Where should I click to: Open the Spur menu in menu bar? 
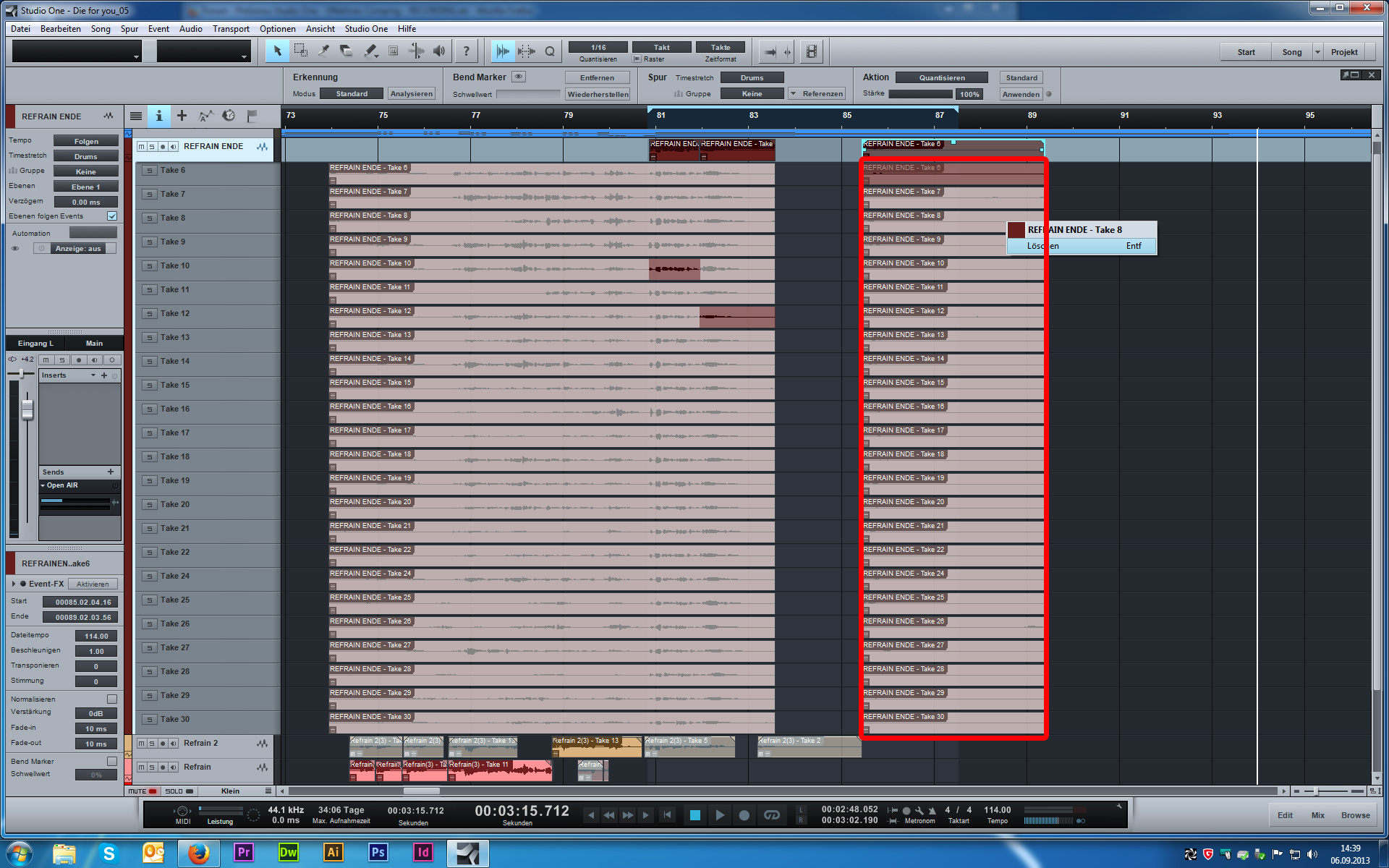(129, 28)
